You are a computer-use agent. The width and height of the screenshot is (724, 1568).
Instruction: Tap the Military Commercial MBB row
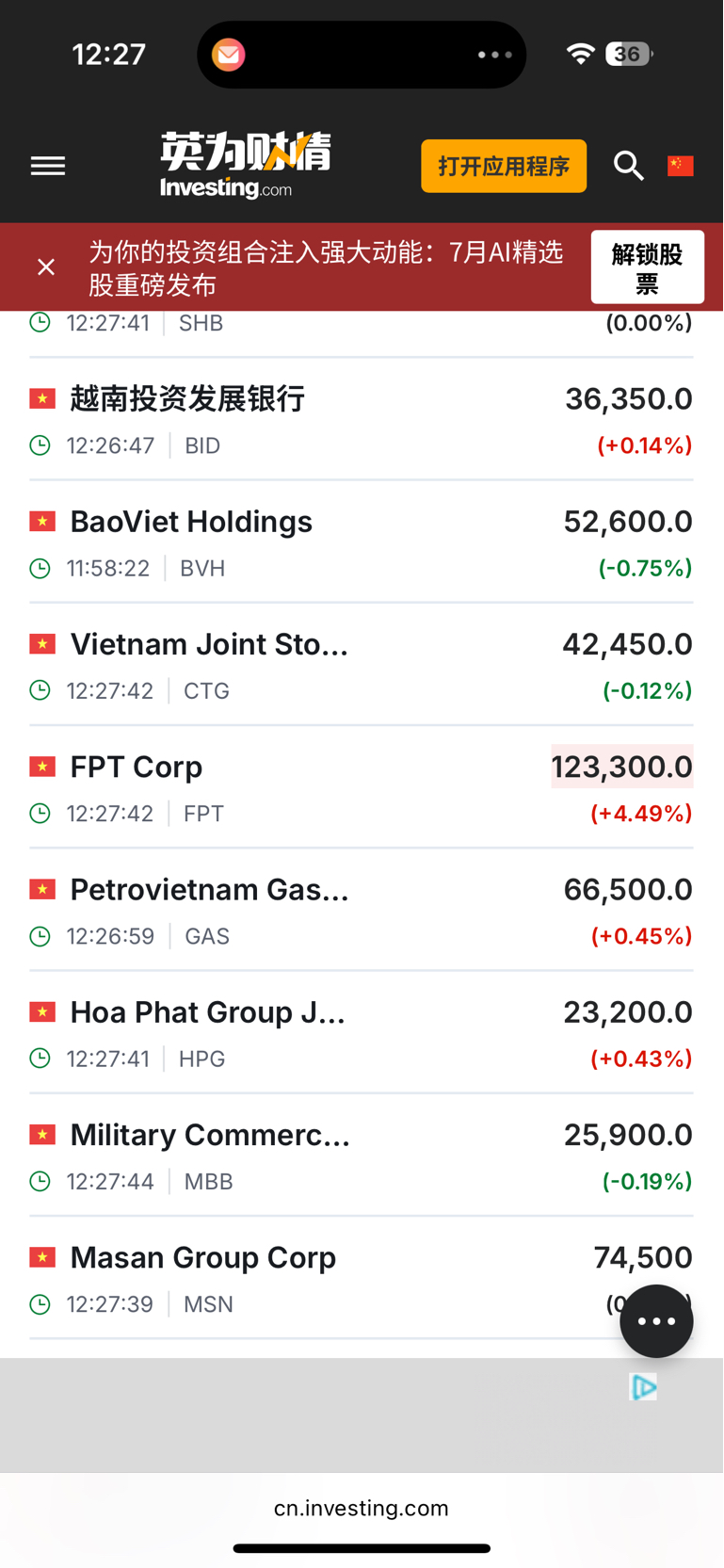[x=362, y=1156]
